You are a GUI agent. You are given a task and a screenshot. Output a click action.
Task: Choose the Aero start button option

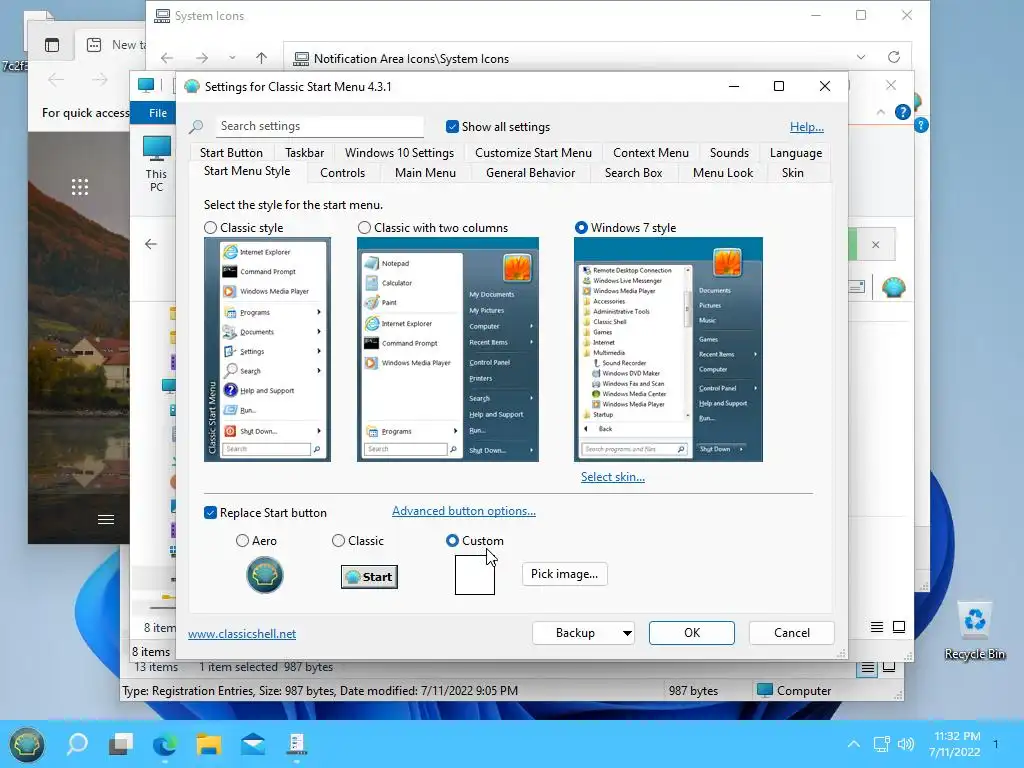tap(242, 541)
